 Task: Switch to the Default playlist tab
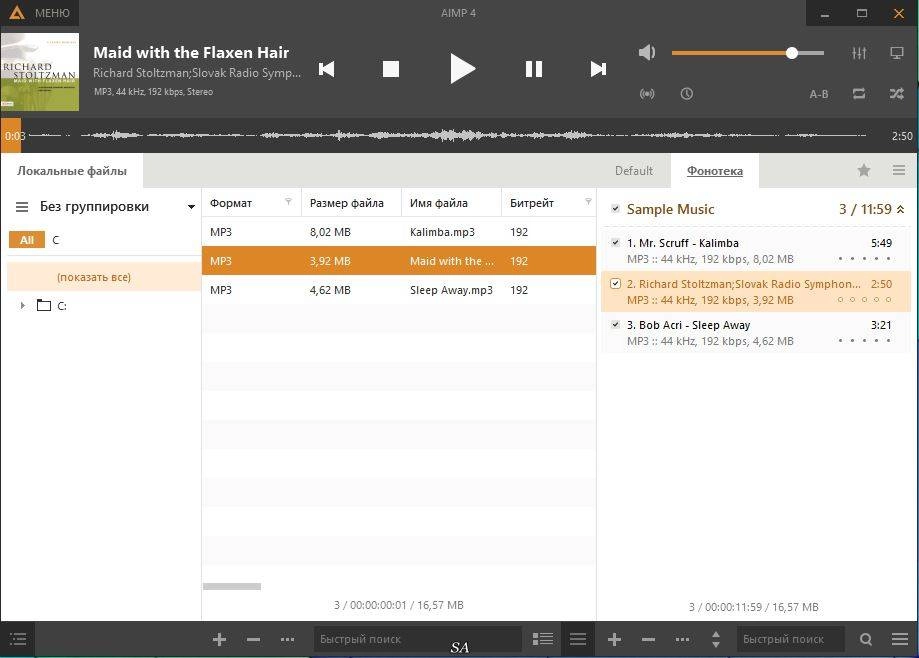click(x=634, y=171)
